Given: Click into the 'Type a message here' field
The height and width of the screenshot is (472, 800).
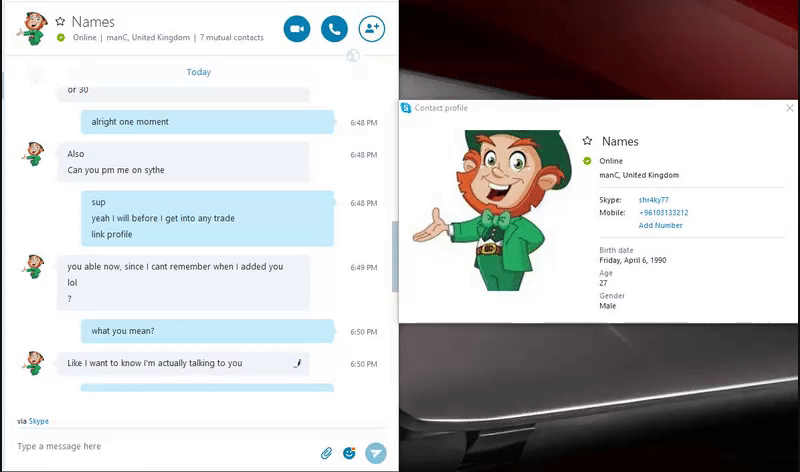Looking at the screenshot, I should (163, 446).
